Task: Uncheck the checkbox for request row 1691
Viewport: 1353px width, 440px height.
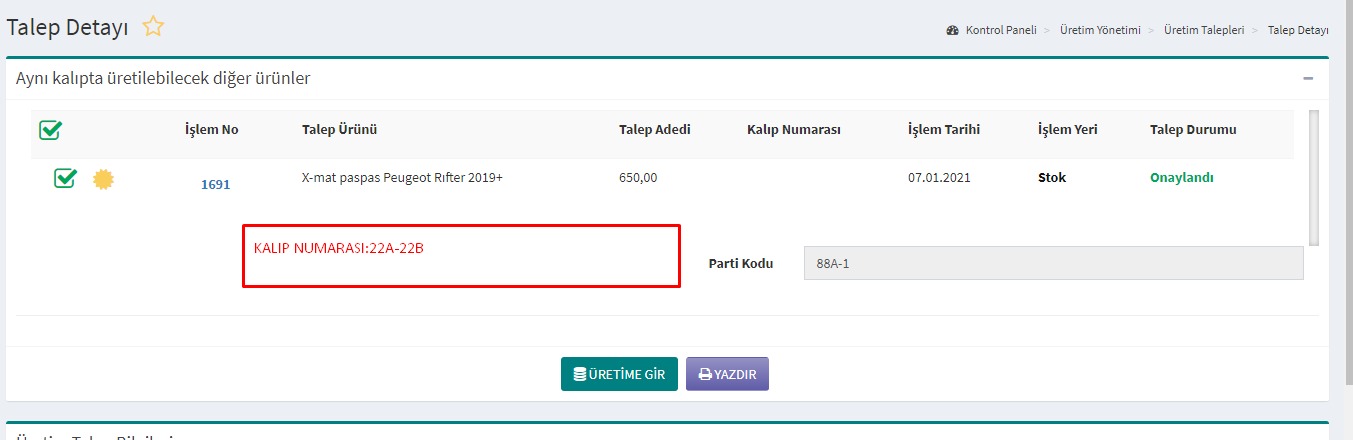Action: coord(65,179)
